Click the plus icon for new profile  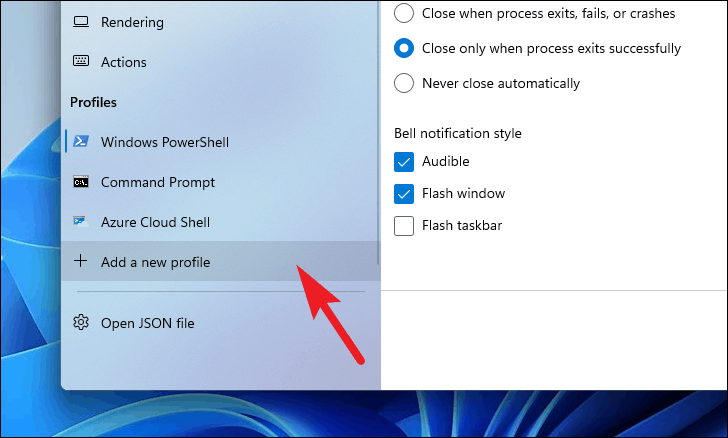coord(80,261)
